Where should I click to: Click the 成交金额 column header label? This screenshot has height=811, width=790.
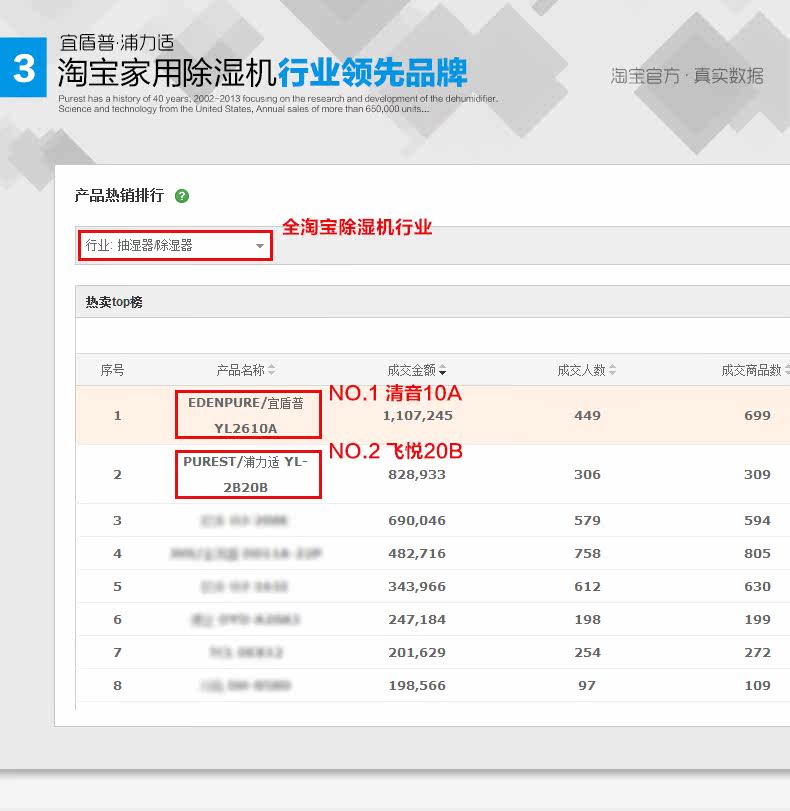click(411, 370)
